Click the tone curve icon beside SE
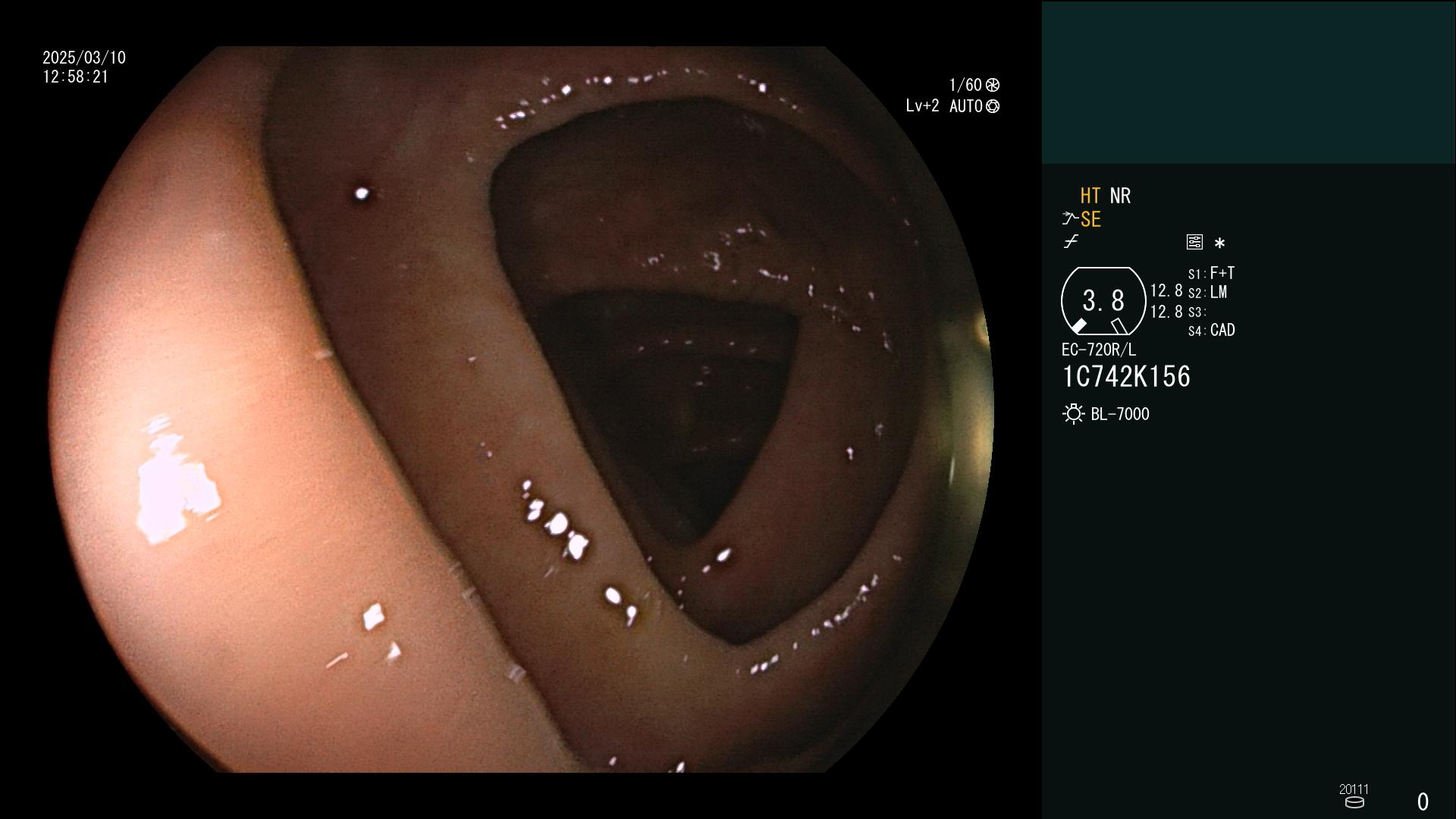 point(1069,218)
